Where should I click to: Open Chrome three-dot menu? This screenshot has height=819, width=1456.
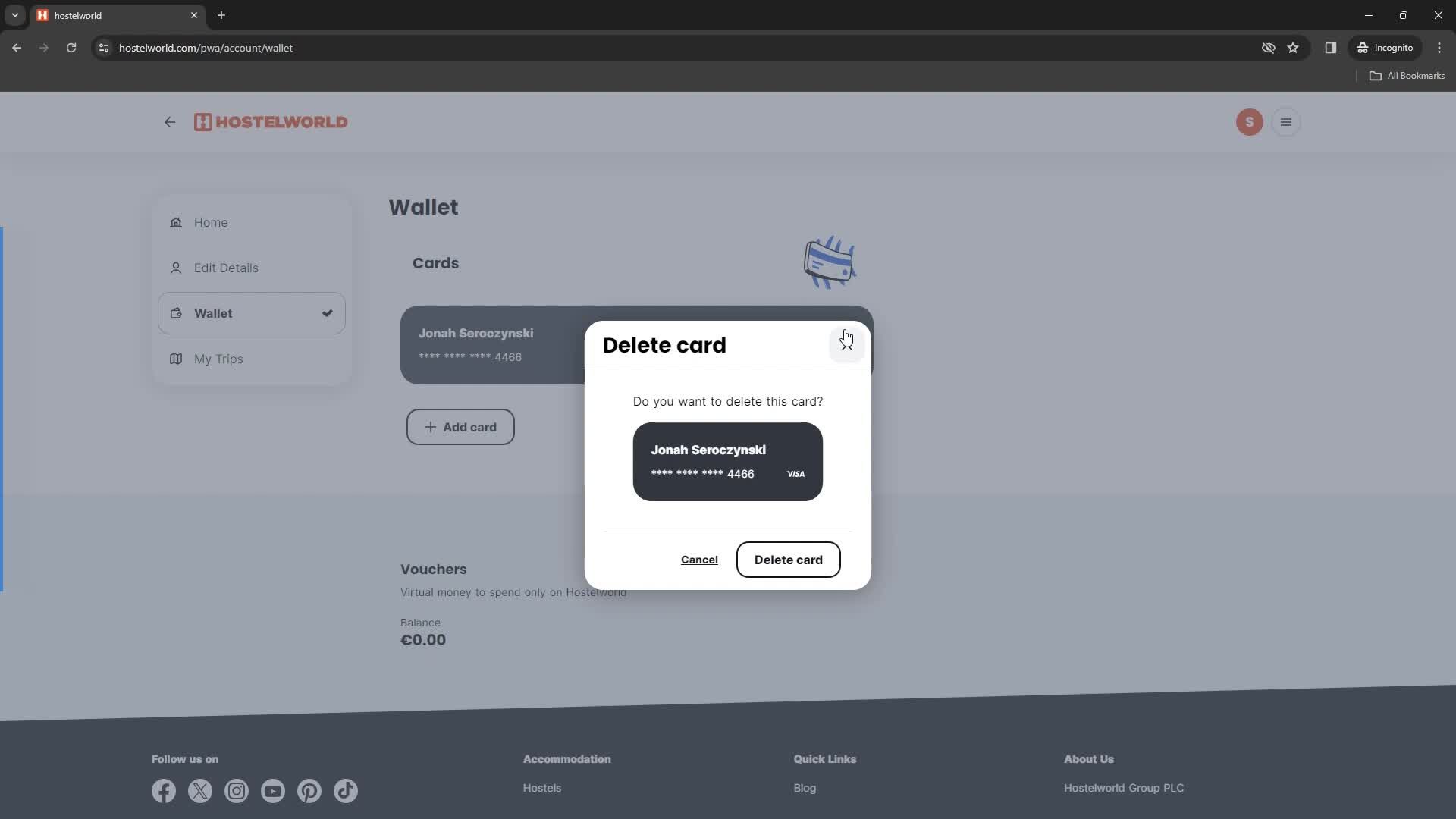coord(1439,48)
